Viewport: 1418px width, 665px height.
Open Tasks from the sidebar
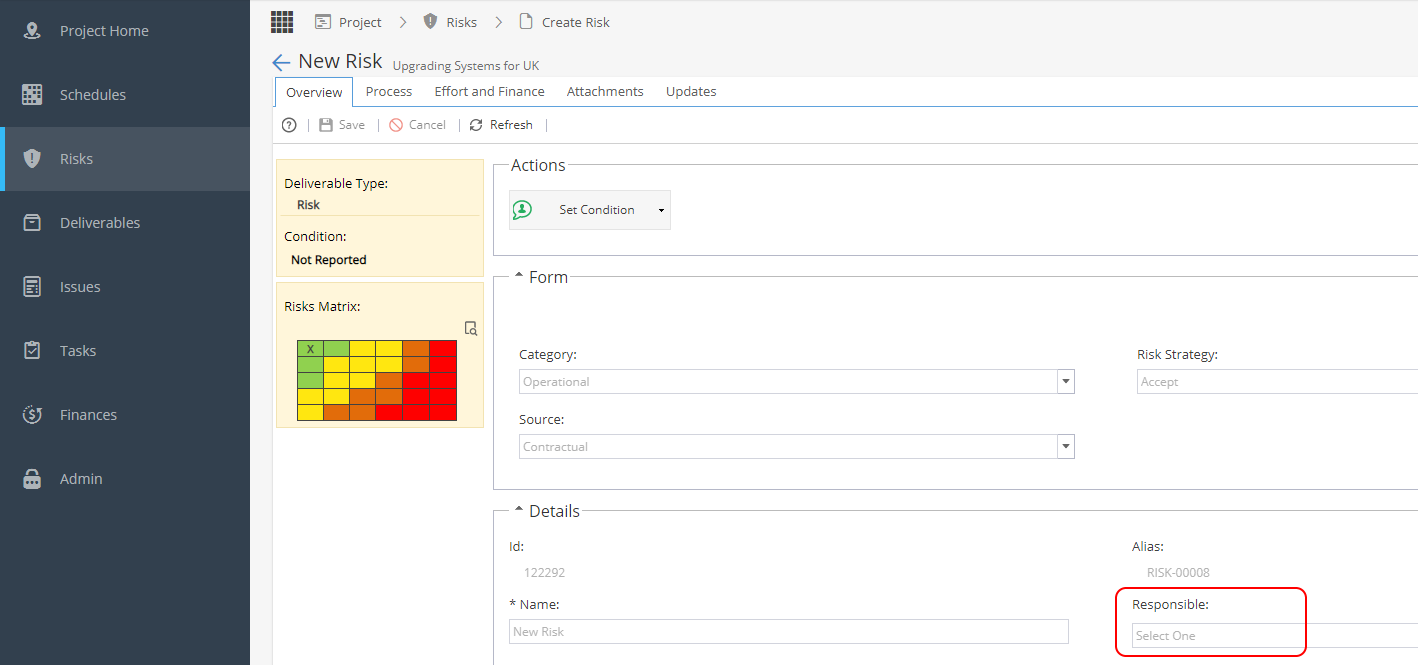tap(125, 351)
